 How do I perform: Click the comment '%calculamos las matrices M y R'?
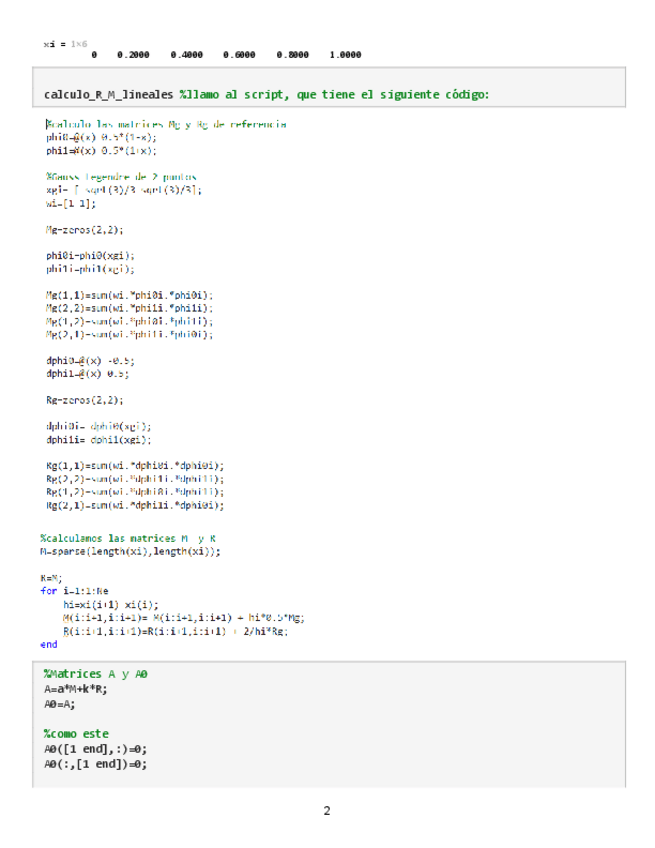(128, 539)
